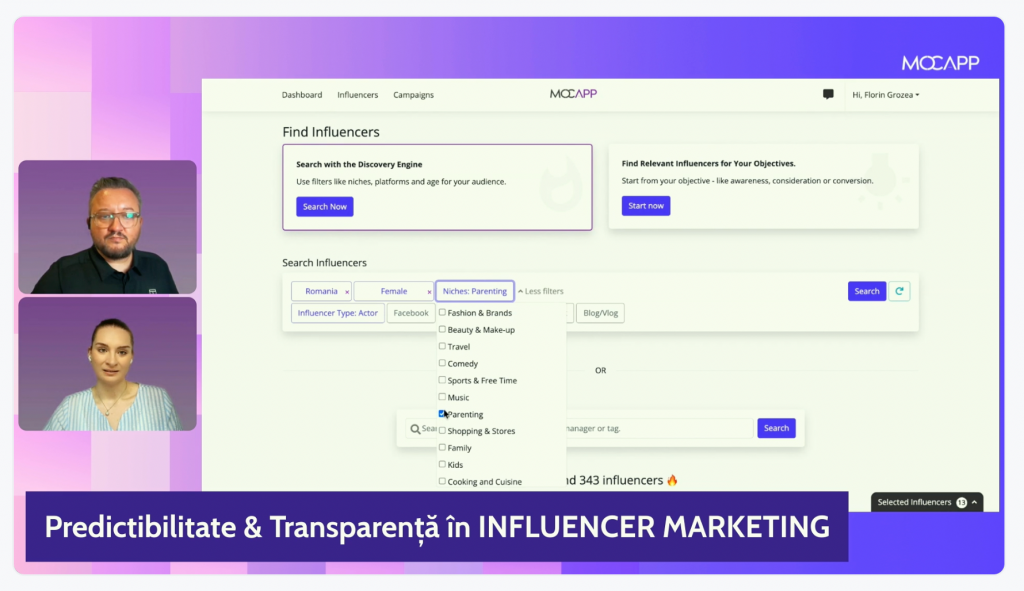Select Find Relevant Influencers for Your Objectives card
This screenshot has width=1024, height=591.
[763, 187]
